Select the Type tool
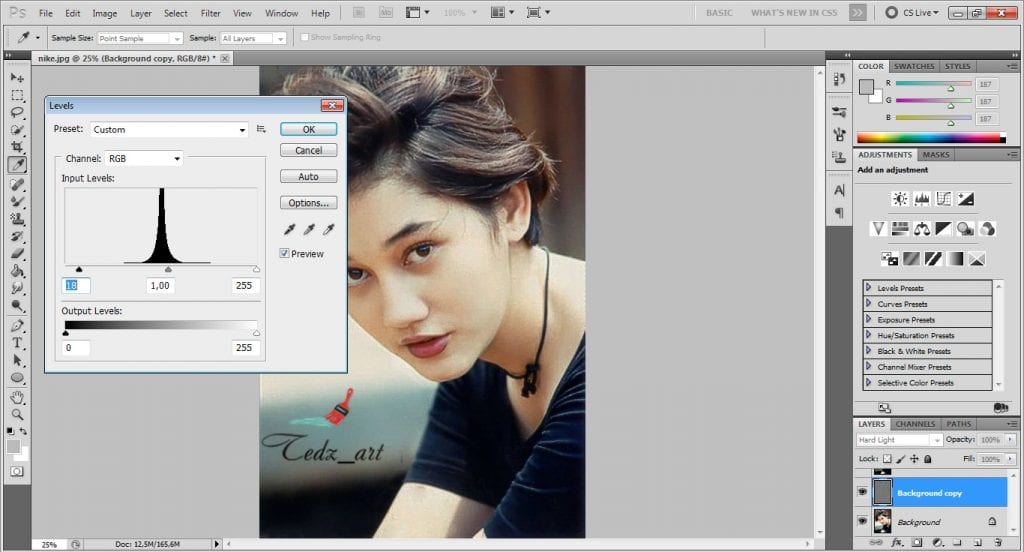 [17, 343]
